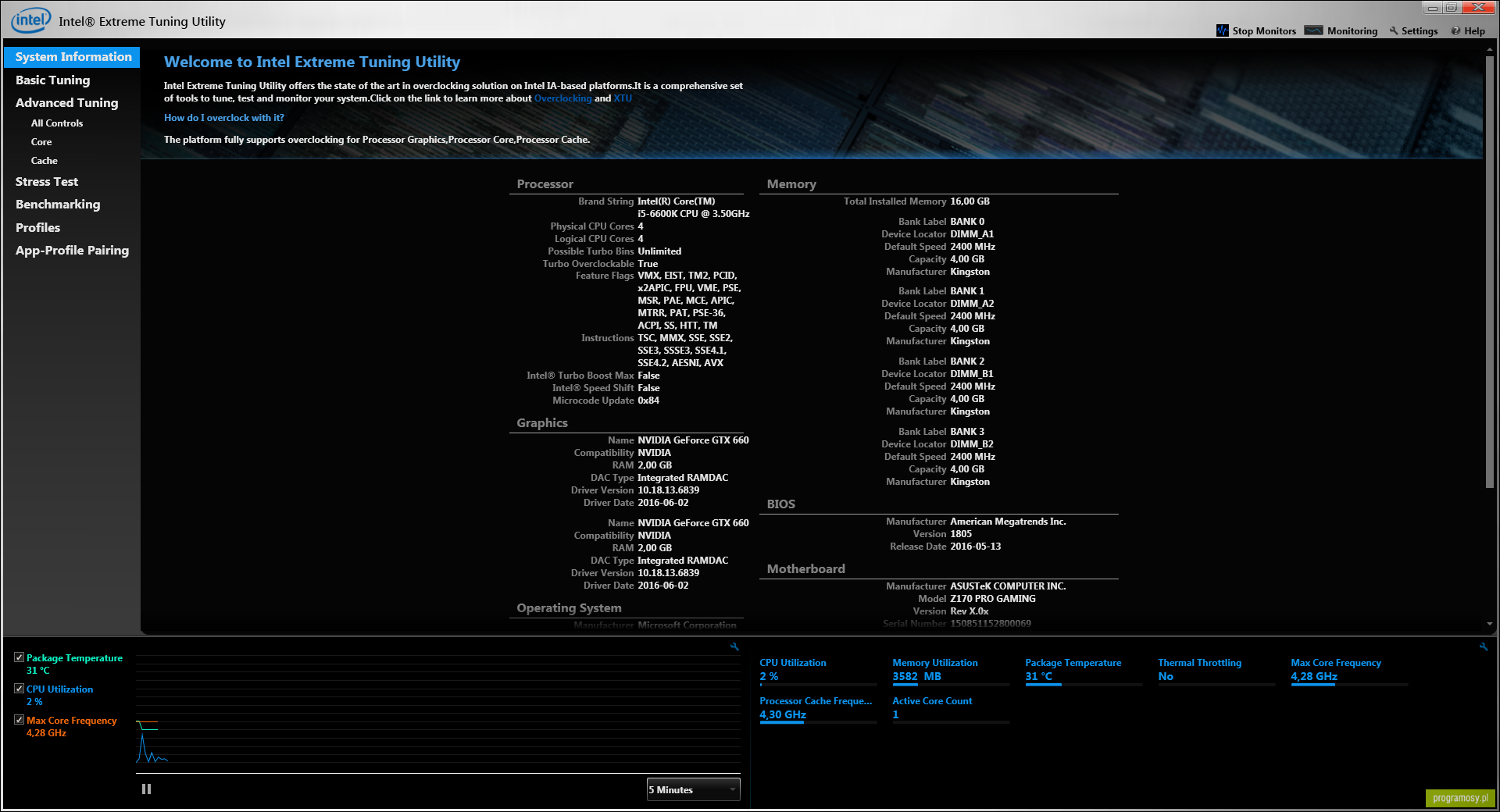Select System Information section
Viewport: 1500px width, 812px height.
tap(72, 57)
